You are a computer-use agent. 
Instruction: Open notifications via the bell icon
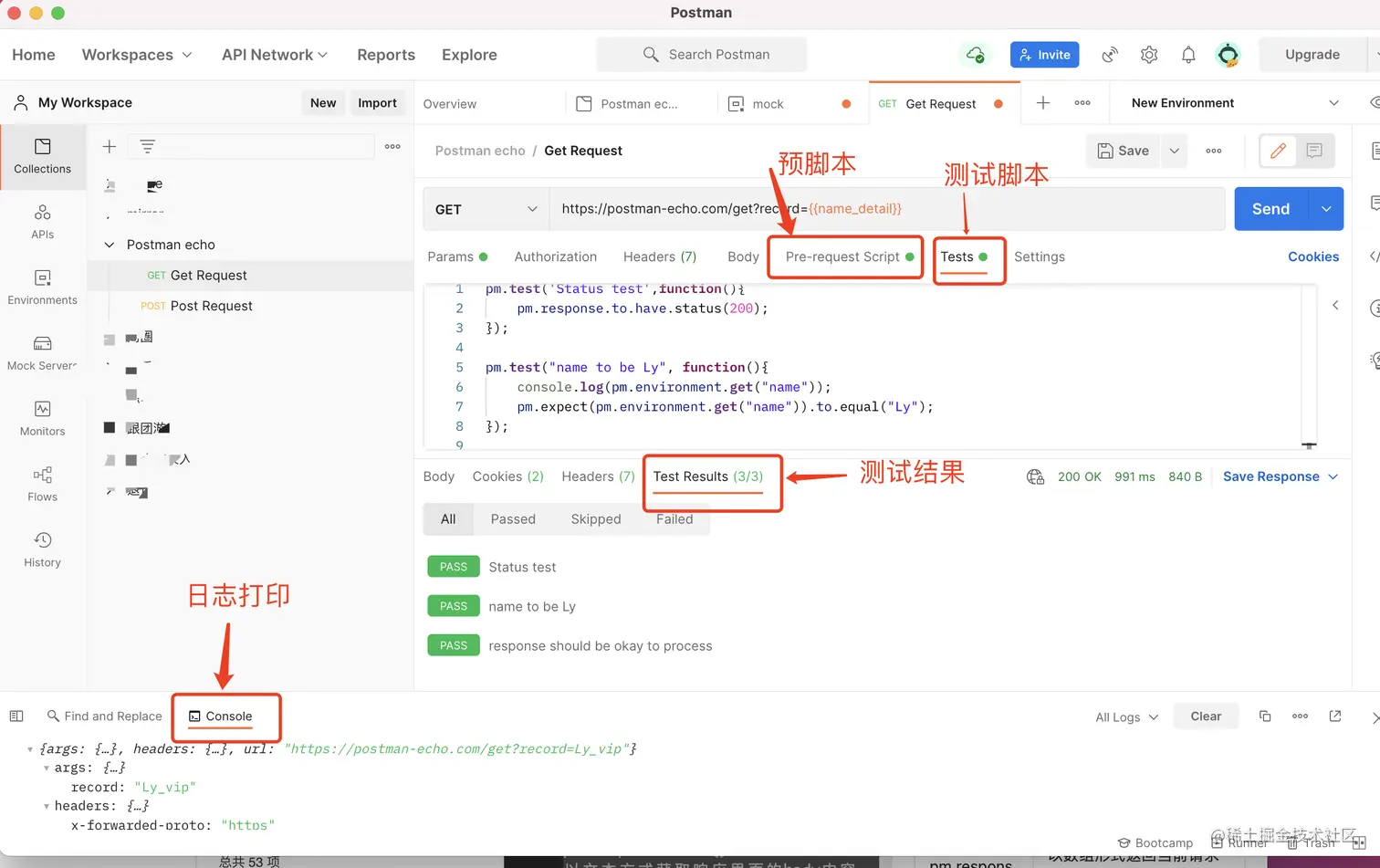pos(1188,55)
